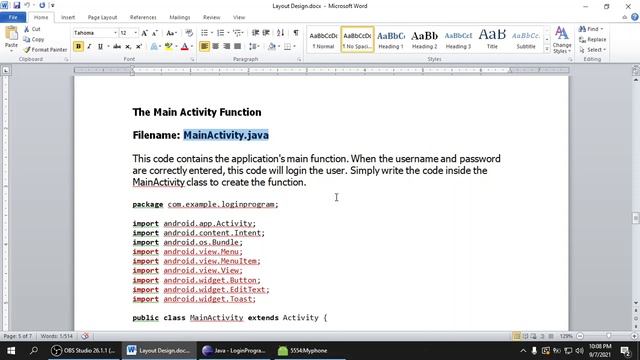Open the multilevel list dropdown
640x360 pixels.
[238, 33]
